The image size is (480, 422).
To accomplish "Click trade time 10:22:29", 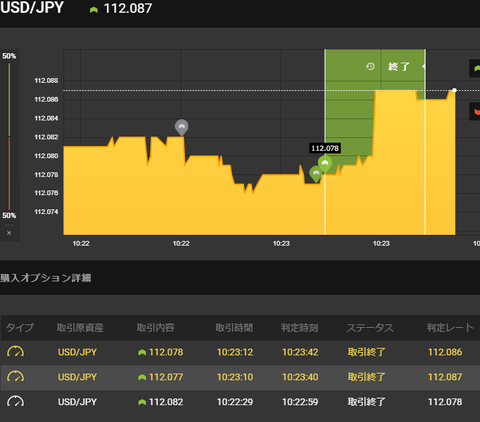I will [235, 402].
